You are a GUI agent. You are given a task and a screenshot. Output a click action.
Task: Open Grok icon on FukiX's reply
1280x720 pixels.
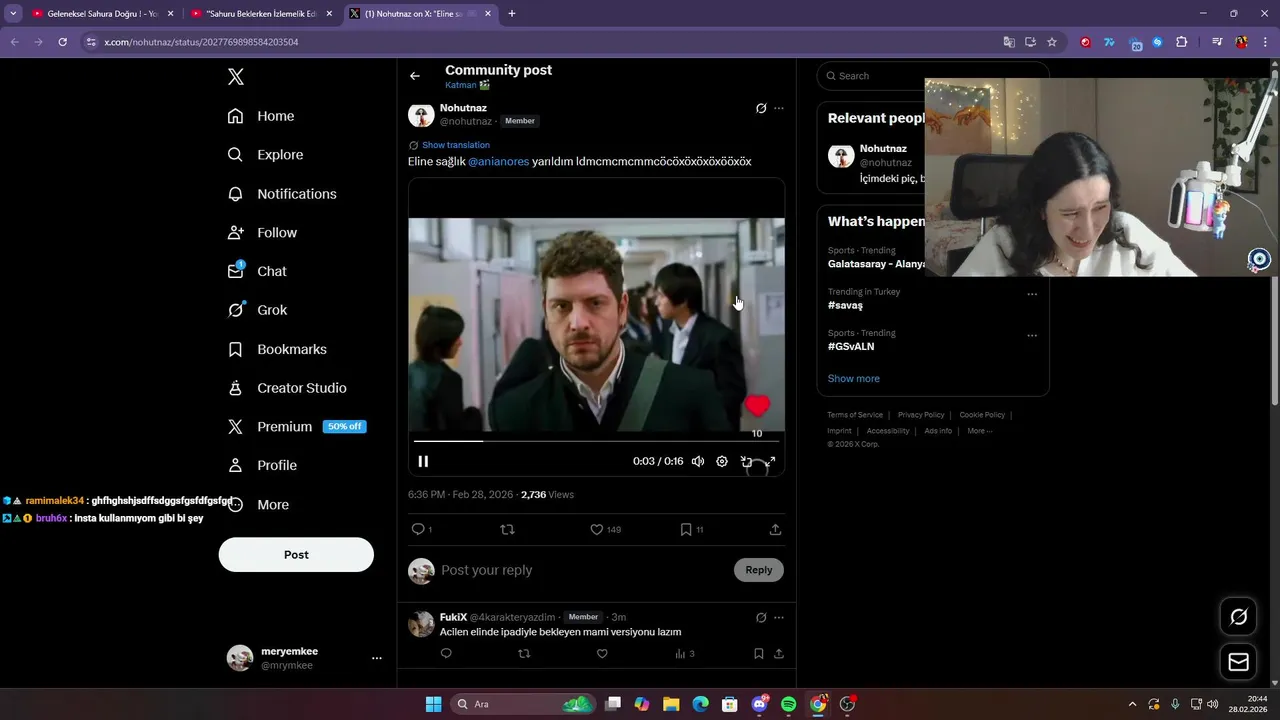[761, 617]
